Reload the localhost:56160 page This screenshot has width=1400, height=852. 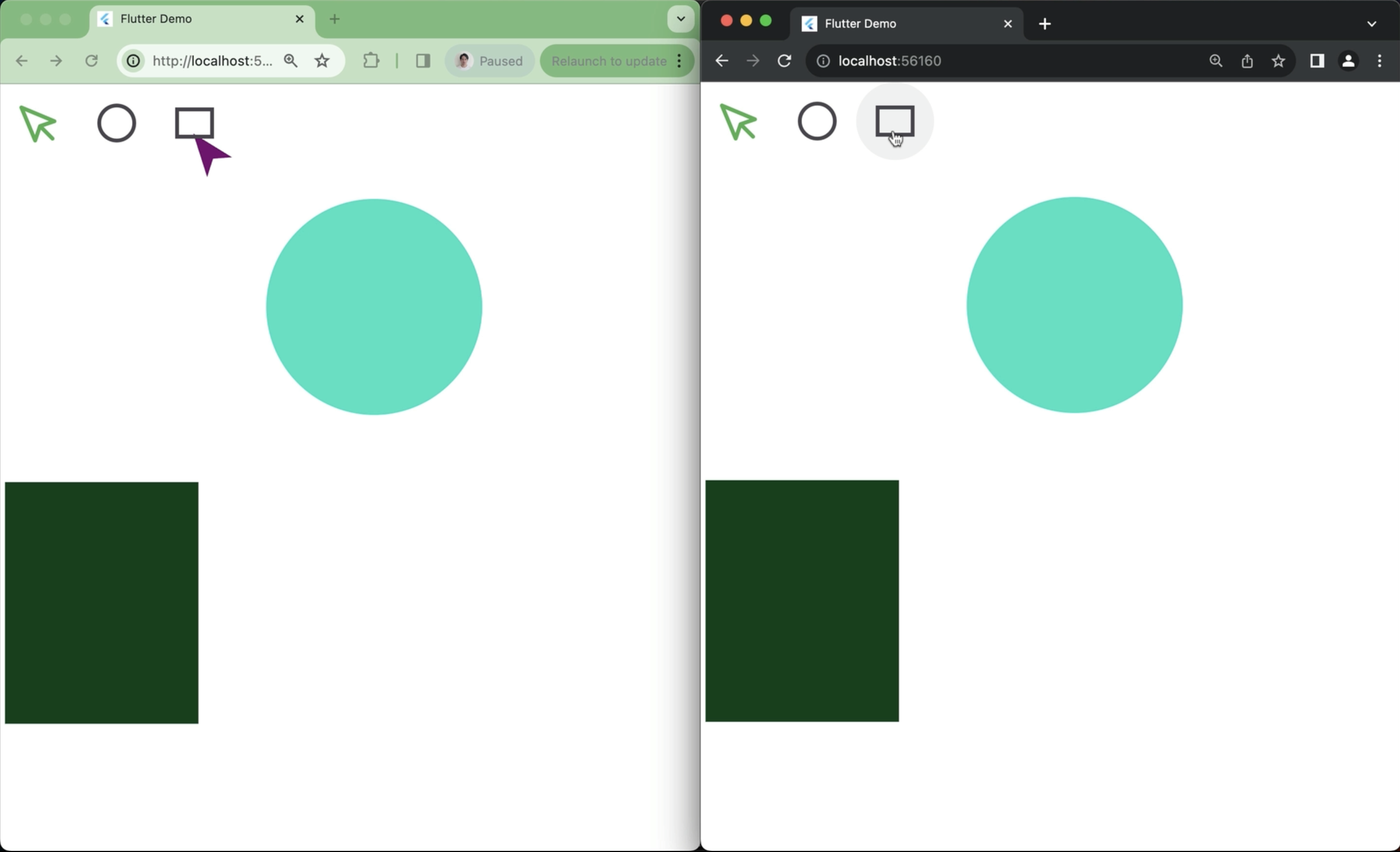[784, 61]
